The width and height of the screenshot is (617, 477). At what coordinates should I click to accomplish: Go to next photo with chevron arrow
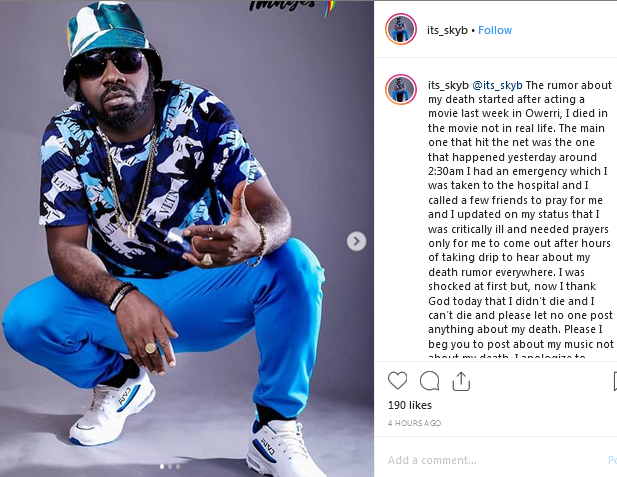pos(357,241)
